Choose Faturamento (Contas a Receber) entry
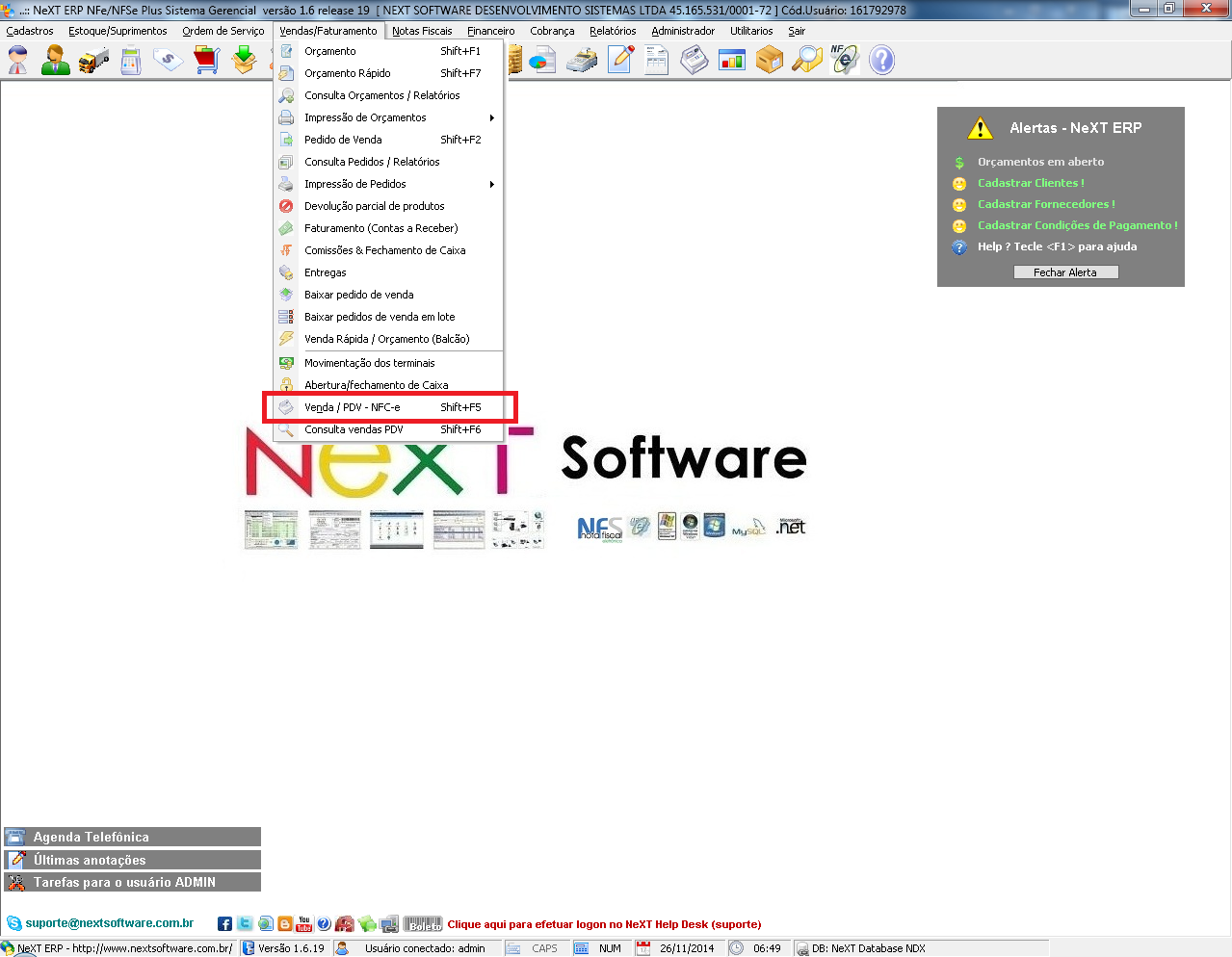This screenshot has height=957, width=1232. pos(389,228)
